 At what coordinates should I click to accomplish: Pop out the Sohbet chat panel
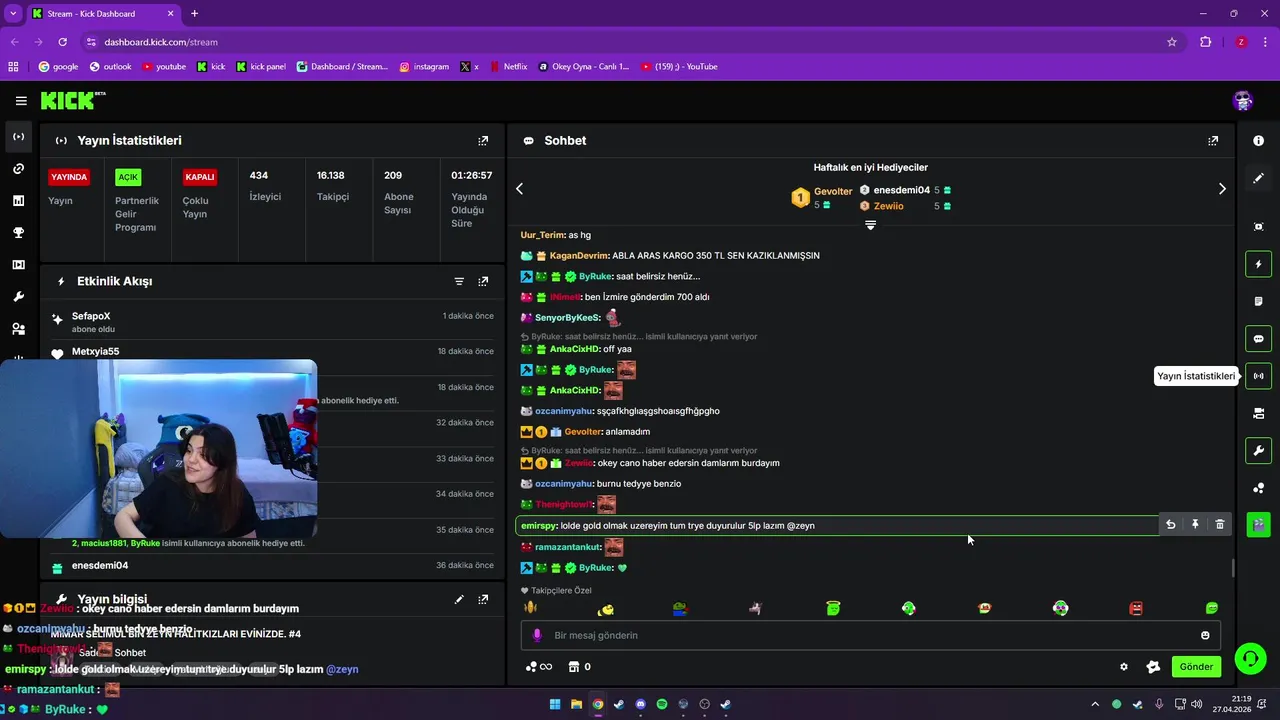click(x=1213, y=141)
